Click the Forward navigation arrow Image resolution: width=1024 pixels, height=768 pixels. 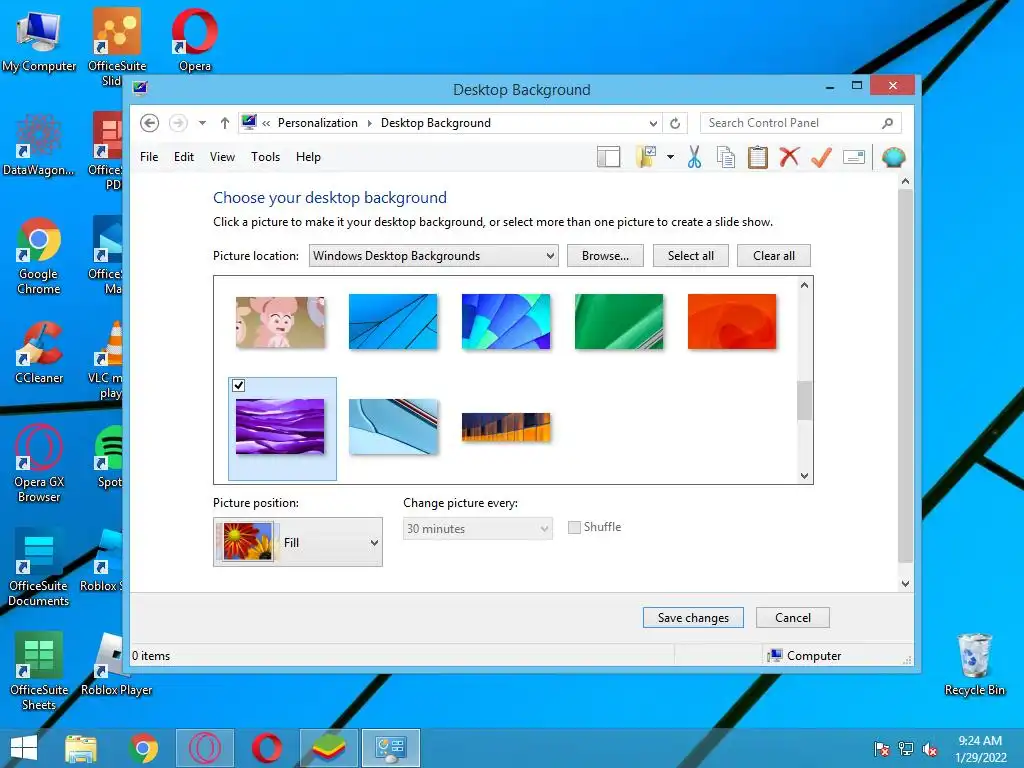point(178,123)
